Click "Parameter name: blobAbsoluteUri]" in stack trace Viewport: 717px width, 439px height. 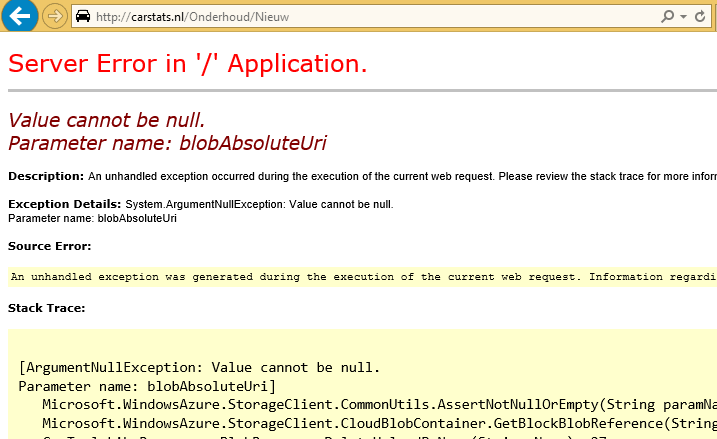point(147,386)
